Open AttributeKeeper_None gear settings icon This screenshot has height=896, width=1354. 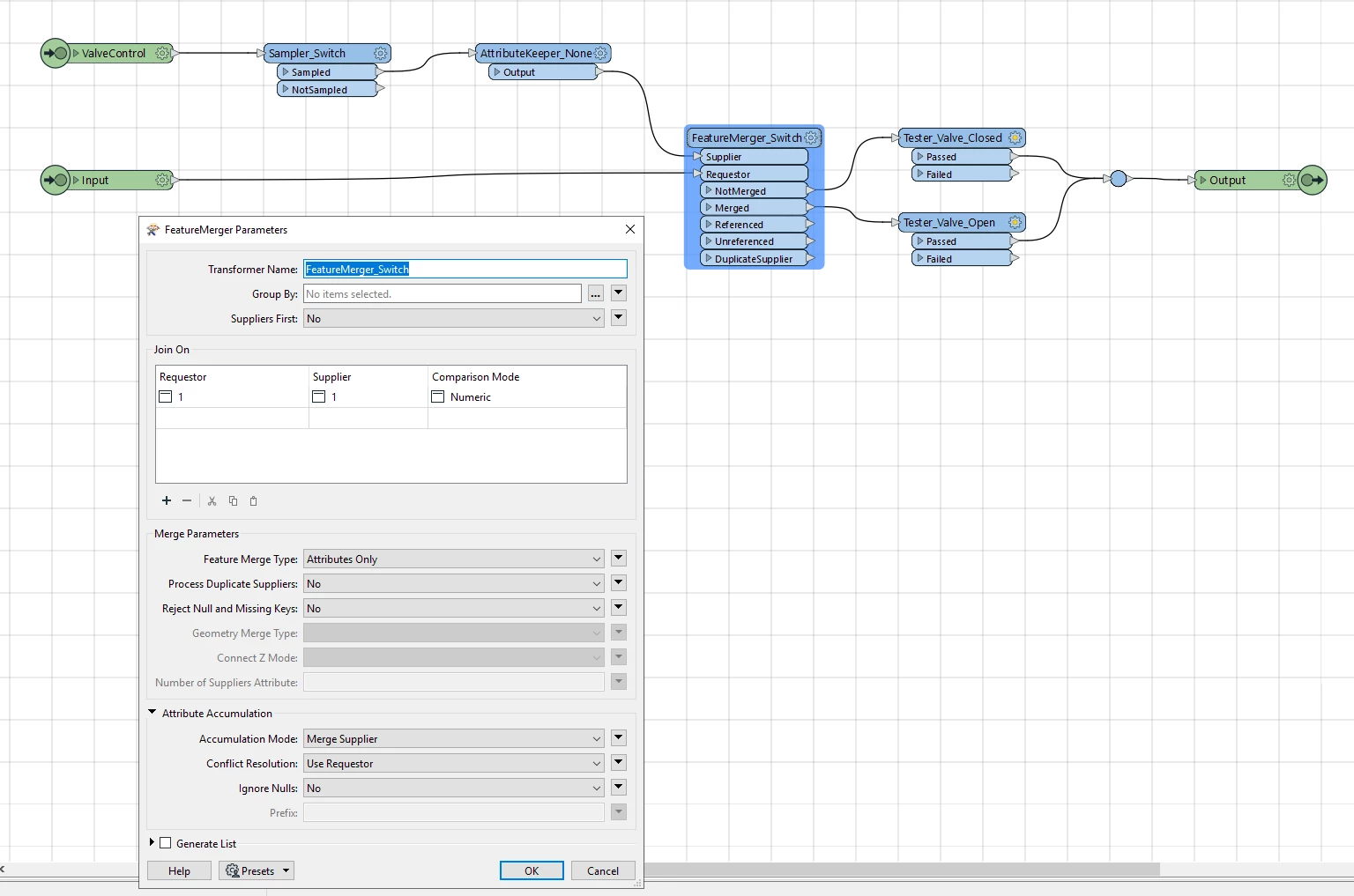(600, 54)
